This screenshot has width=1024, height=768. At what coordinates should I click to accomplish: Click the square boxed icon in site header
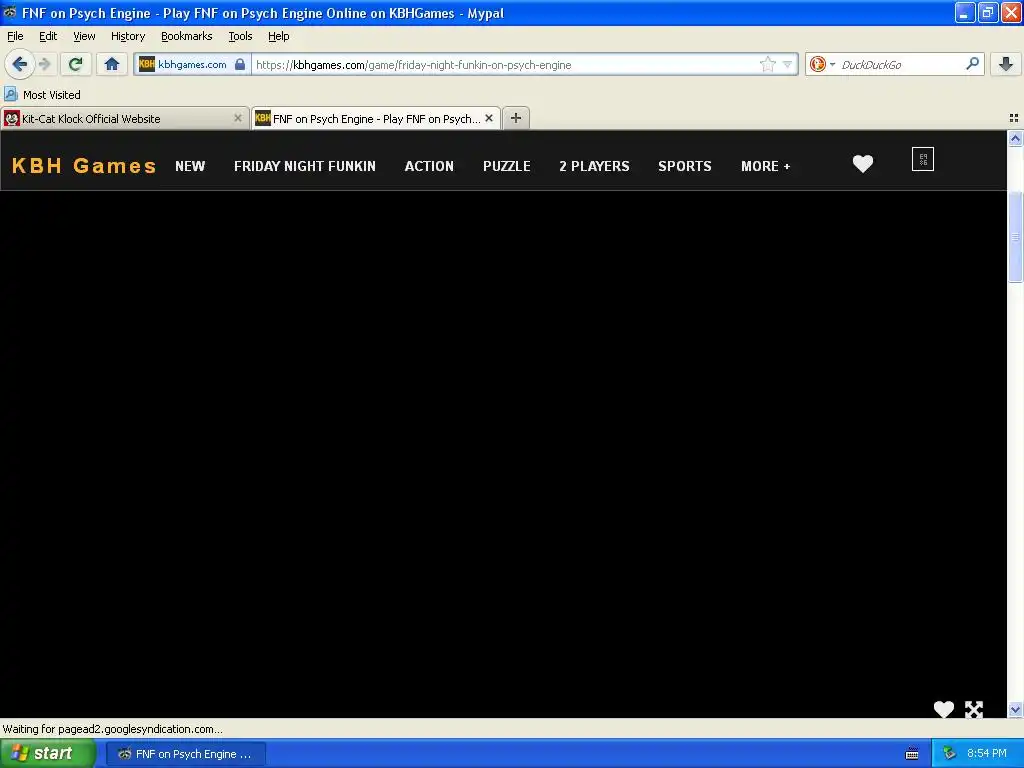(x=923, y=159)
